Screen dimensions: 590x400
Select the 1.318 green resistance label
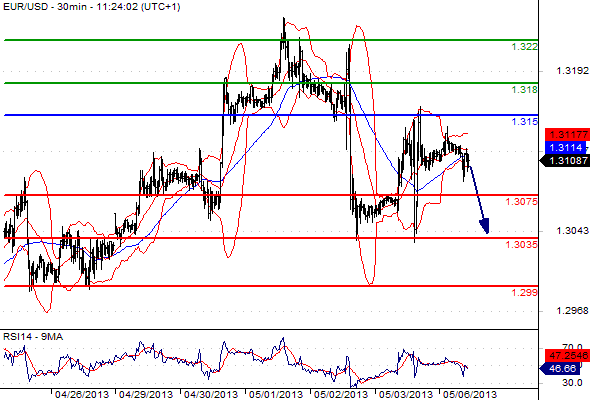point(525,90)
